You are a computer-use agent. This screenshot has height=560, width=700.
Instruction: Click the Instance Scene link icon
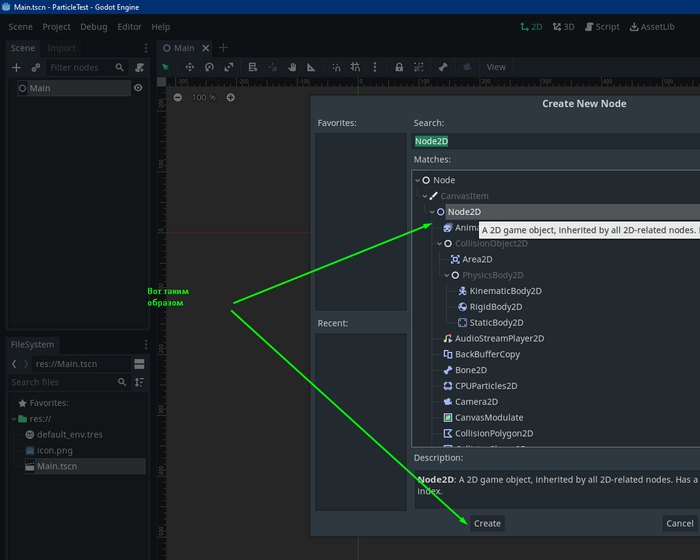click(x=36, y=68)
